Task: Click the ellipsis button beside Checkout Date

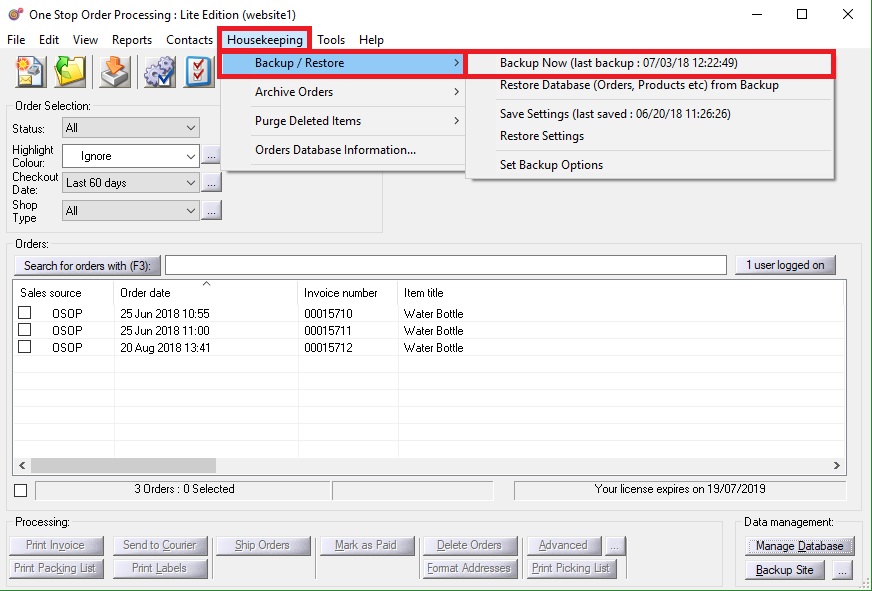Action: (211, 182)
